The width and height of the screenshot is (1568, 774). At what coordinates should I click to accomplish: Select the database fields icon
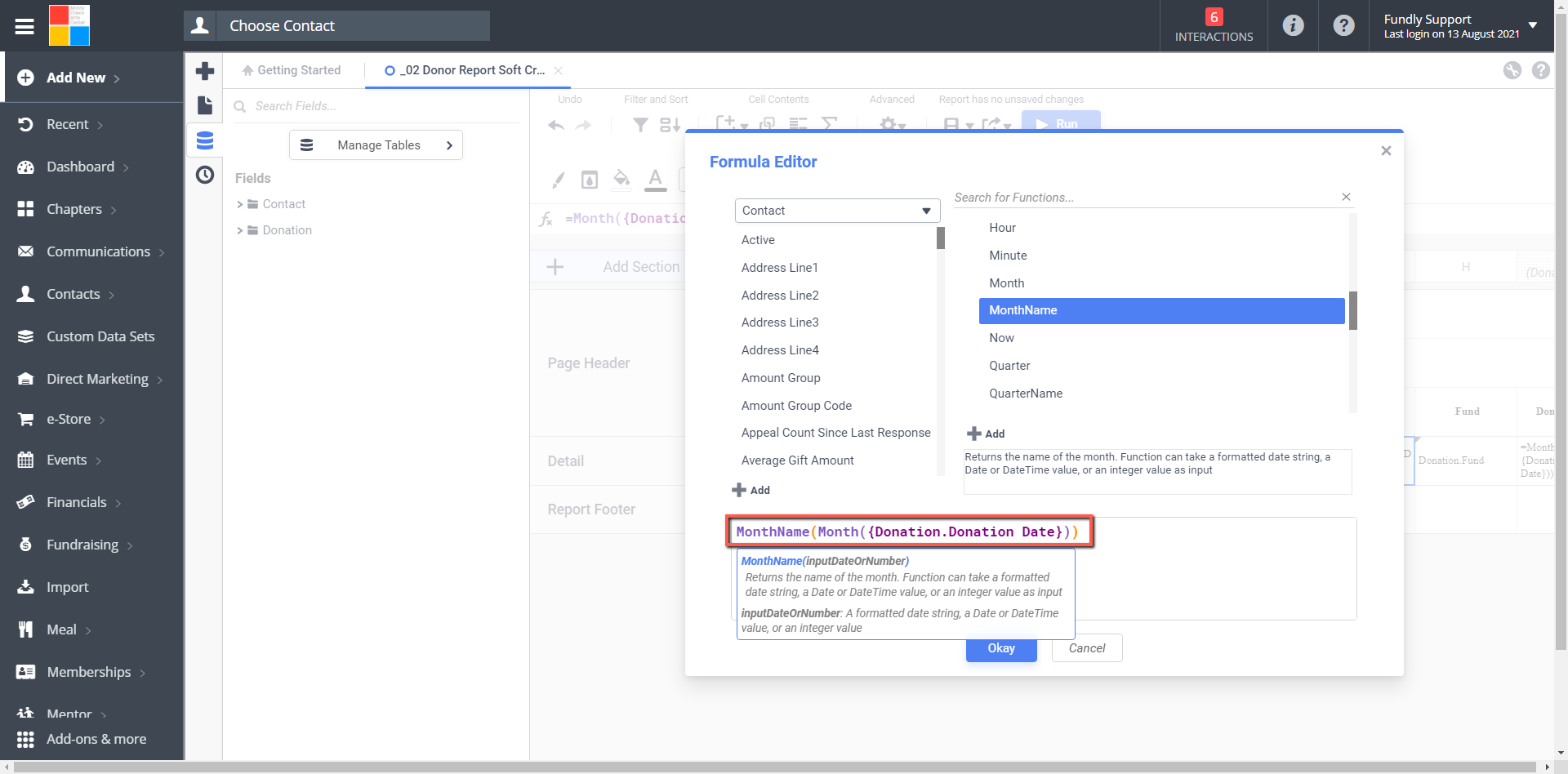click(x=205, y=140)
